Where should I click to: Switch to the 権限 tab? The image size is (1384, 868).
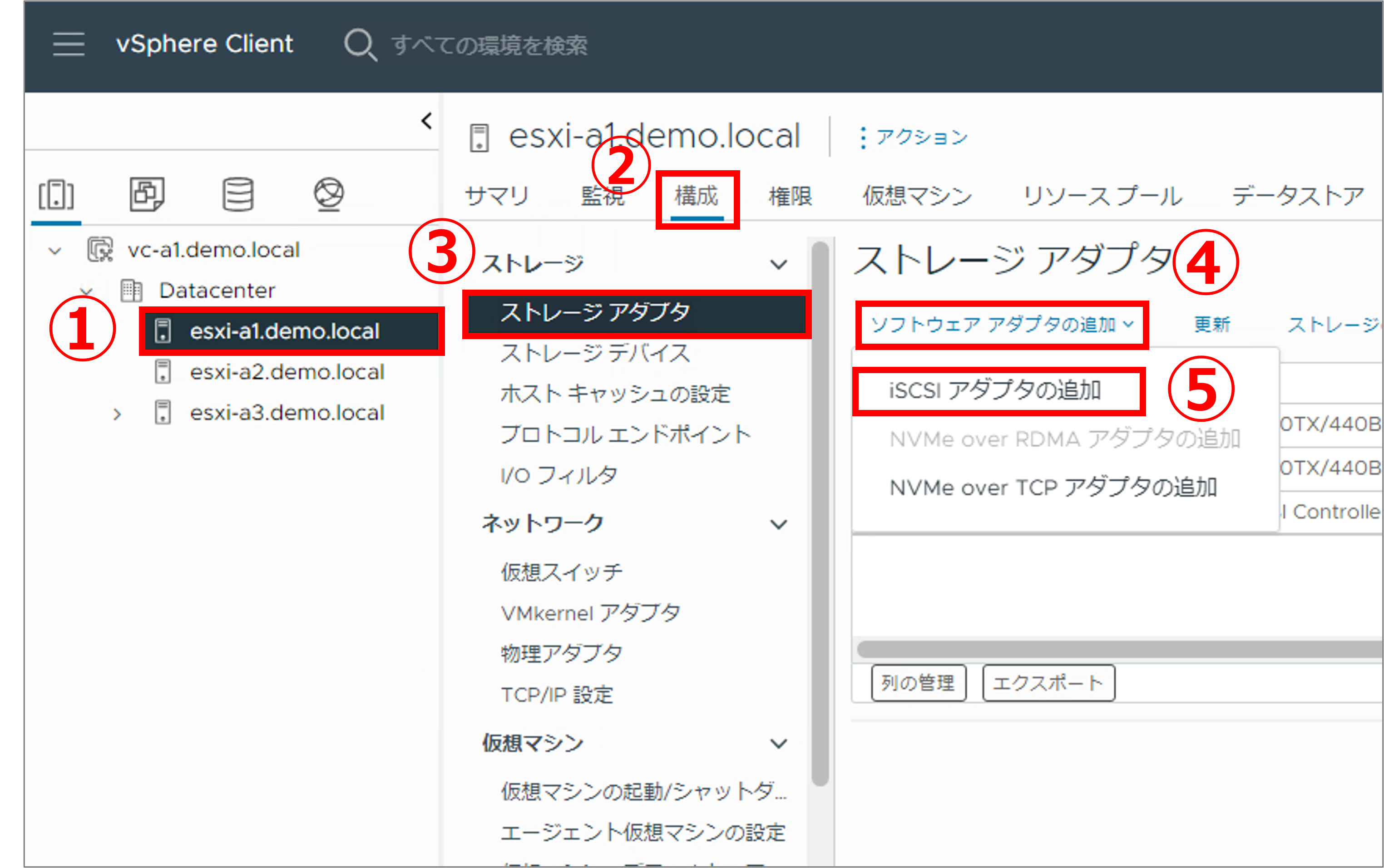(x=791, y=196)
